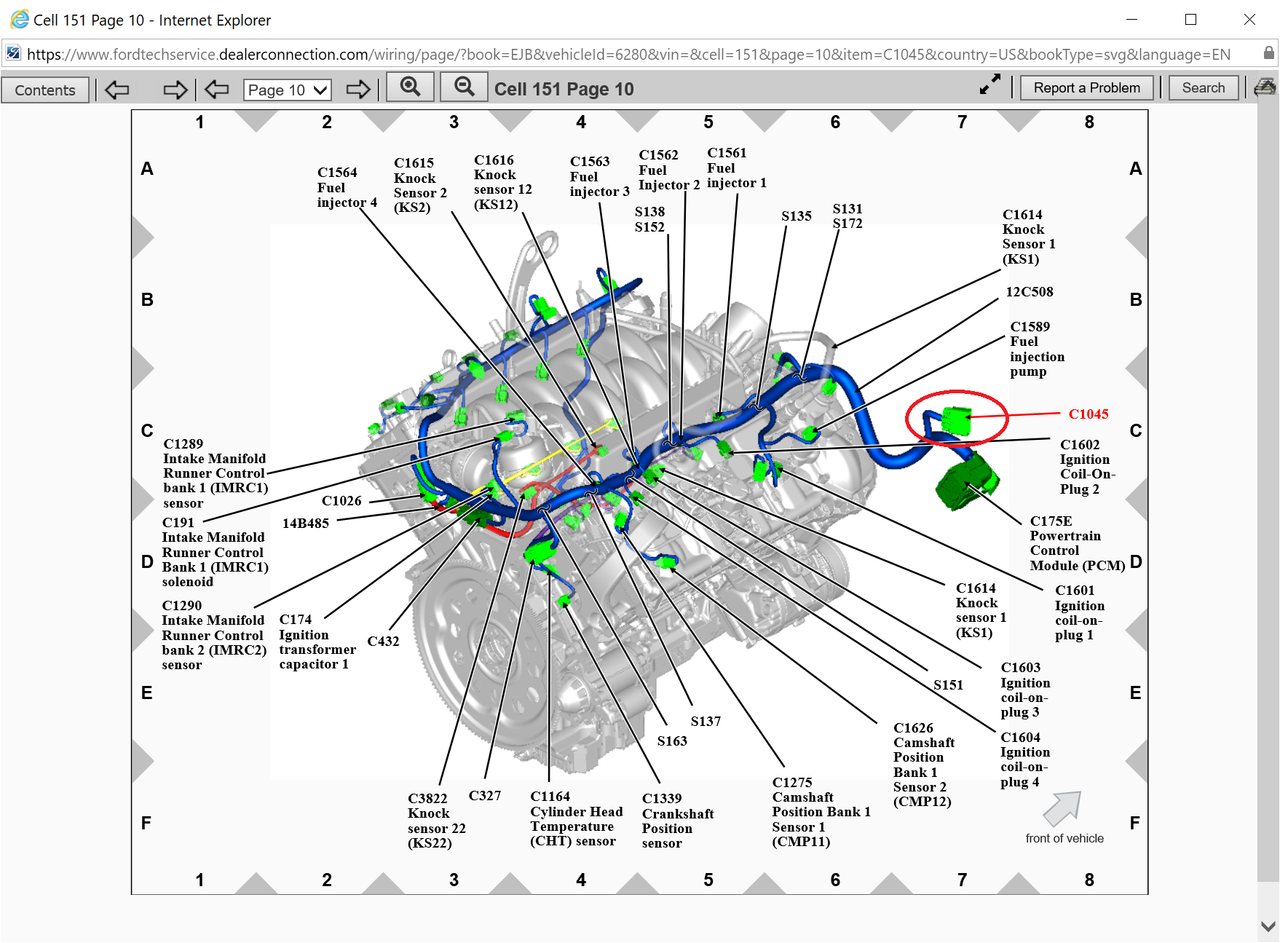
Task: Select the red C1045 connector label
Action: 1088,413
